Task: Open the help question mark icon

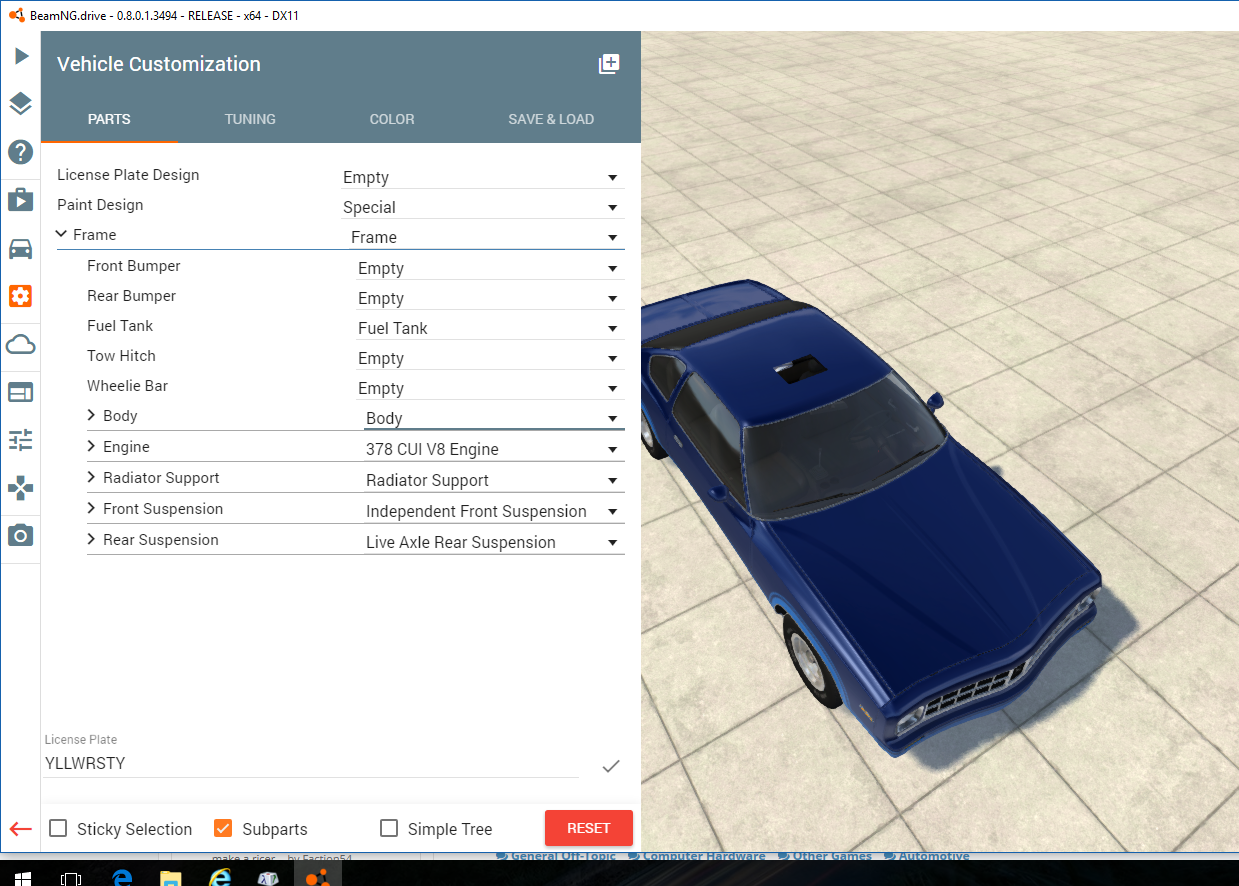Action: 21,152
